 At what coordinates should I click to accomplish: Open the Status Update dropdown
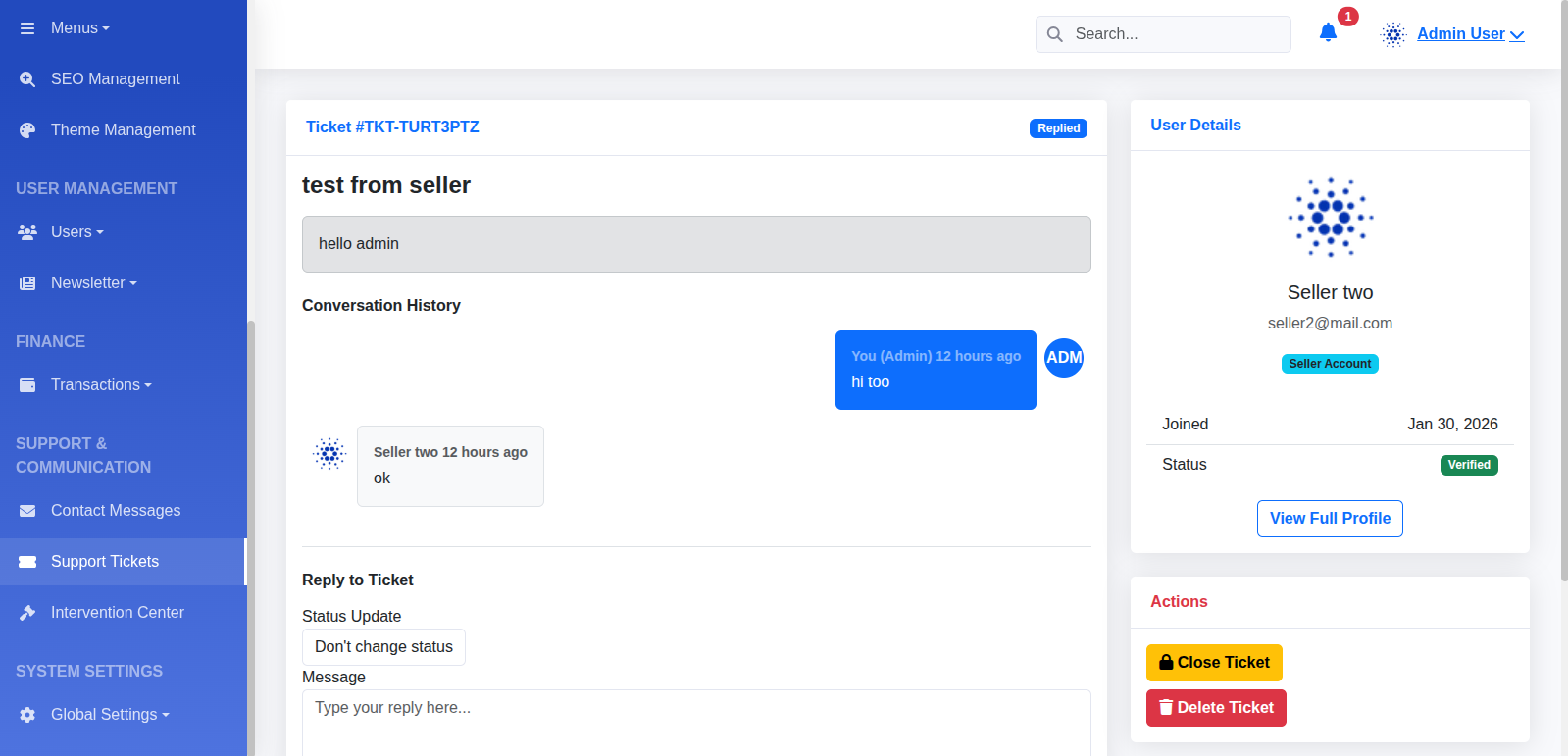[x=383, y=647]
